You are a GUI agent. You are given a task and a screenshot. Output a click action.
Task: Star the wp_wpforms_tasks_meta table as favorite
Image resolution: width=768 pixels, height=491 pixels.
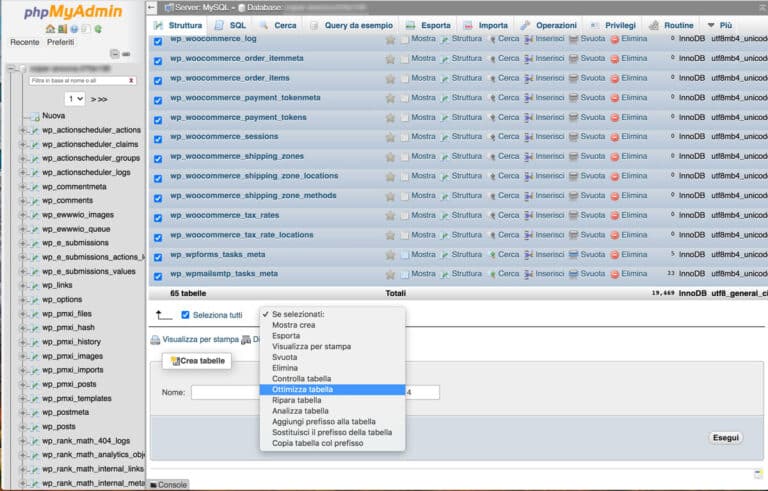390,255
